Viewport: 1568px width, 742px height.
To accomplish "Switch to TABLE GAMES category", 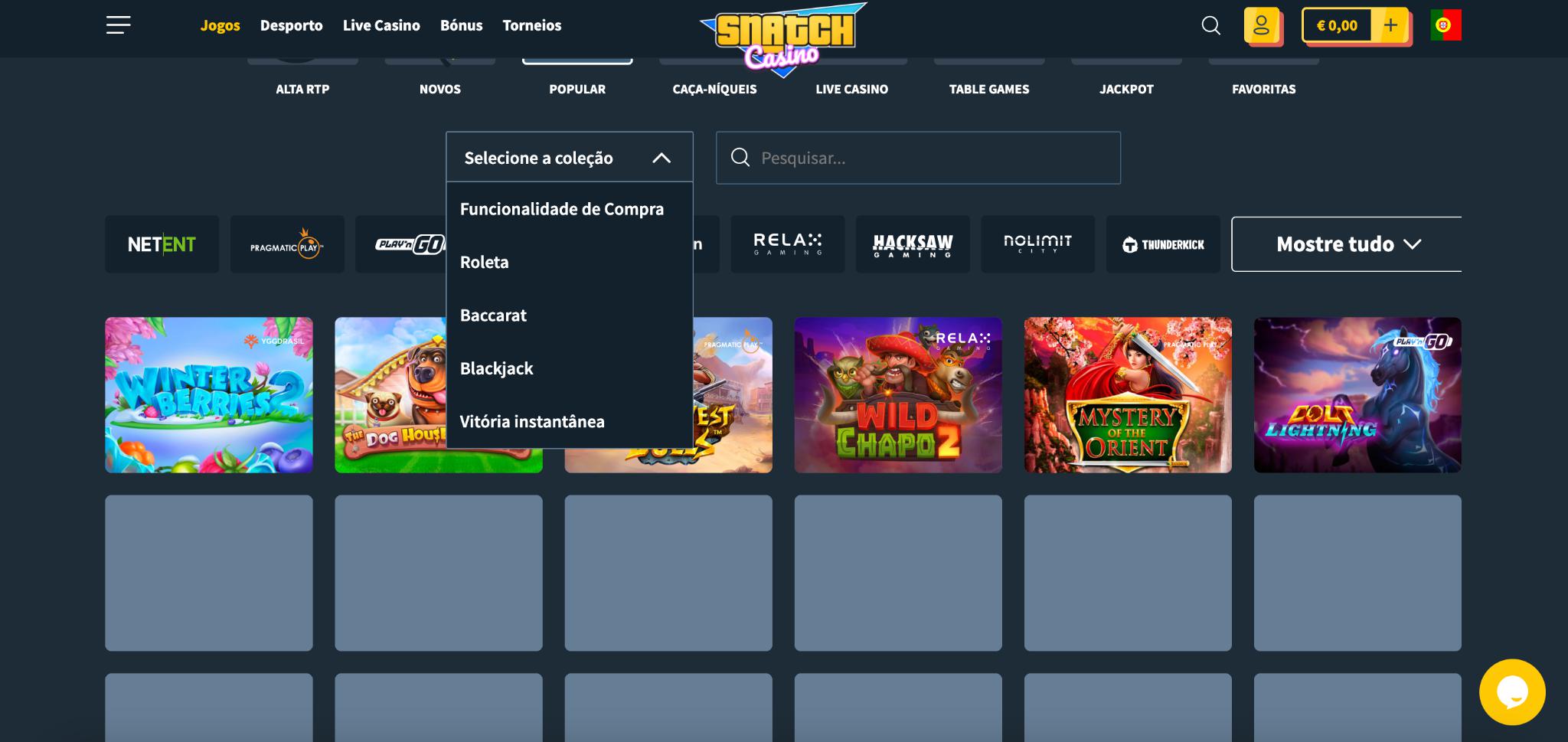I will pyautogui.click(x=989, y=89).
